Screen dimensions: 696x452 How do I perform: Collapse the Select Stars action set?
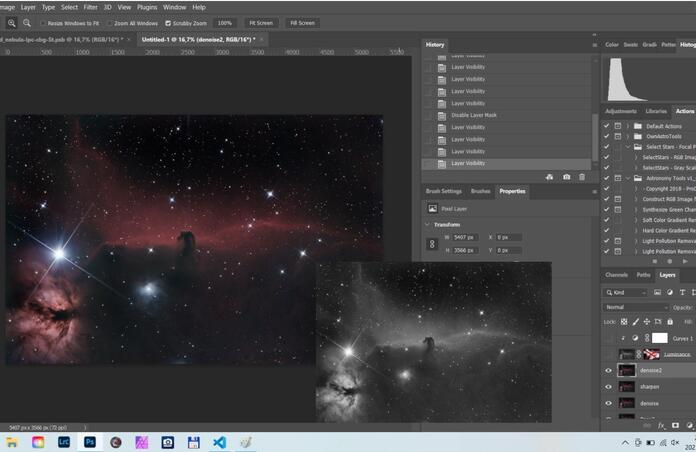(628, 147)
